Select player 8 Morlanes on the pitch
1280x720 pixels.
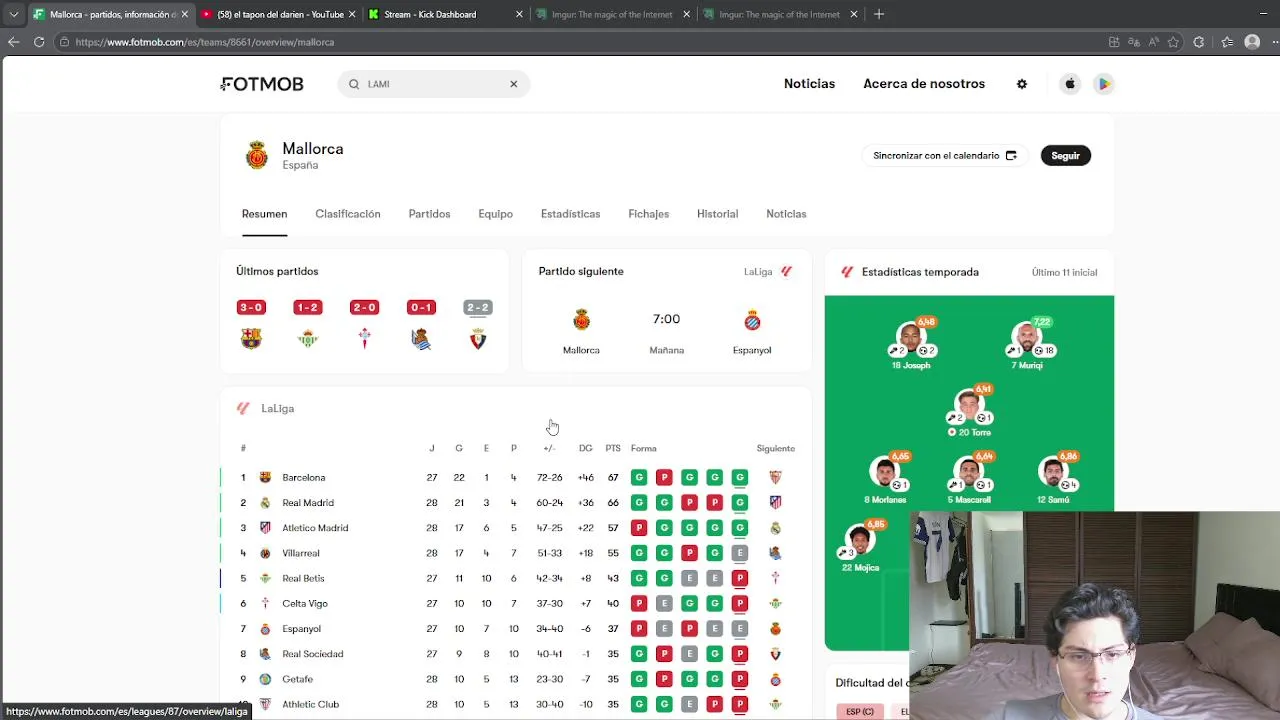[885, 478]
